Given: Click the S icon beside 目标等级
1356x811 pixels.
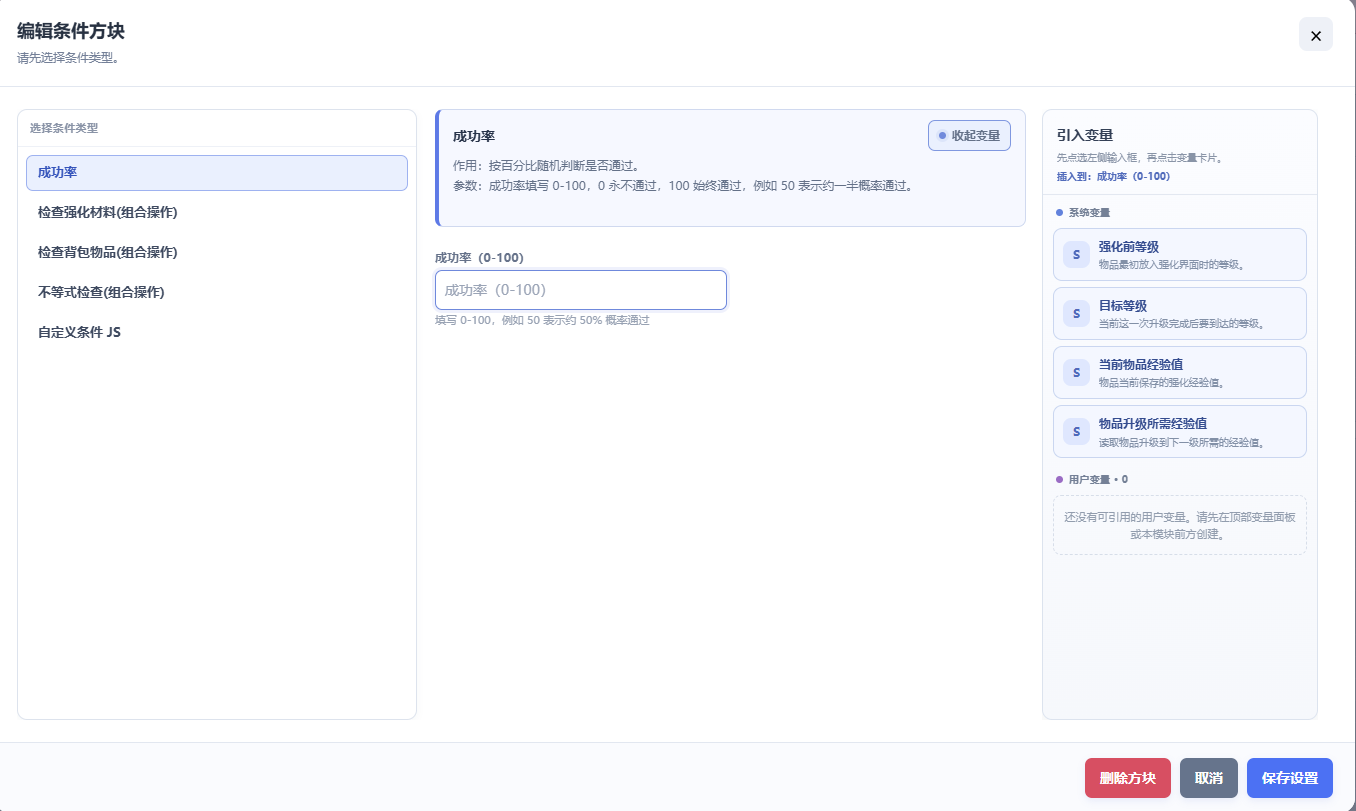Looking at the screenshot, I should tap(1076, 314).
